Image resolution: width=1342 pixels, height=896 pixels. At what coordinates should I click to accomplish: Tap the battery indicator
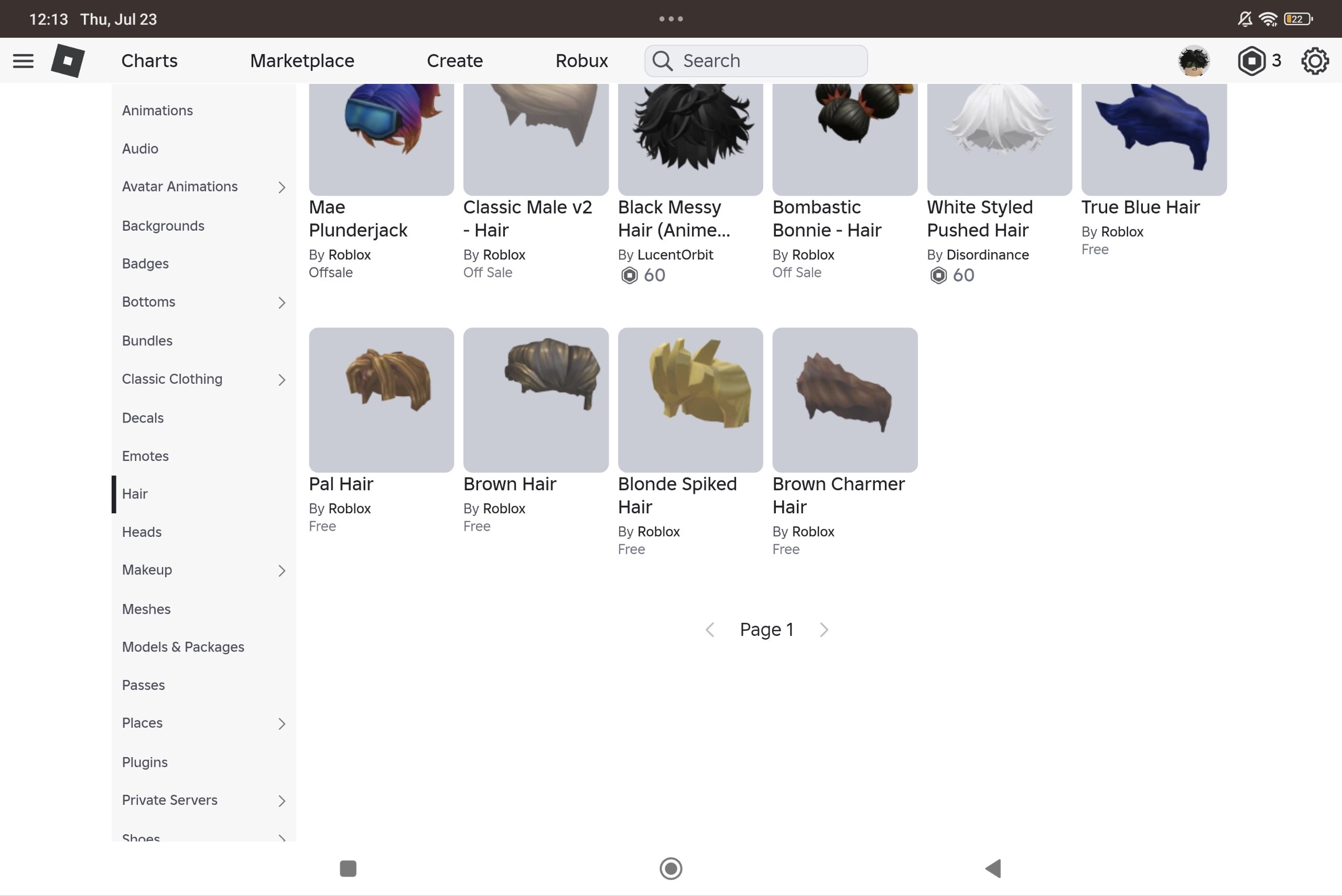(x=1298, y=19)
